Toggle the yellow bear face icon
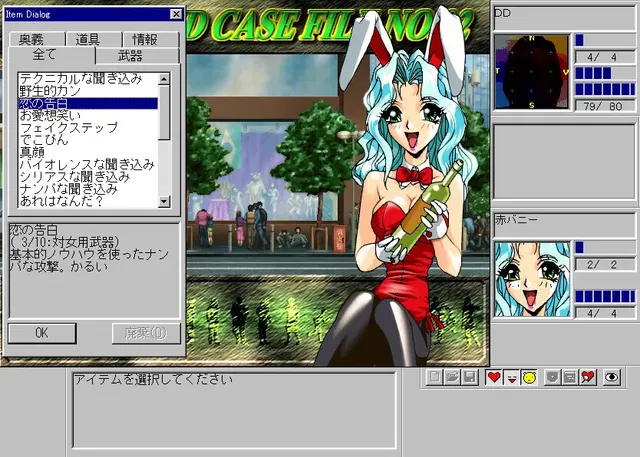Viewport: 640px width, 457px height. pyautogui.click(x=529, y=377)
